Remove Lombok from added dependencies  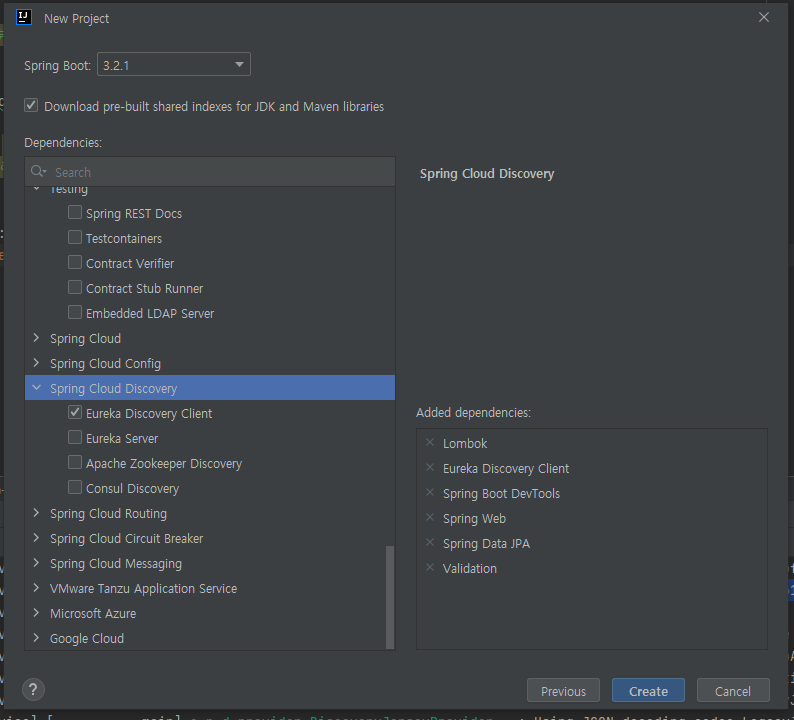[x=430, y=443]
